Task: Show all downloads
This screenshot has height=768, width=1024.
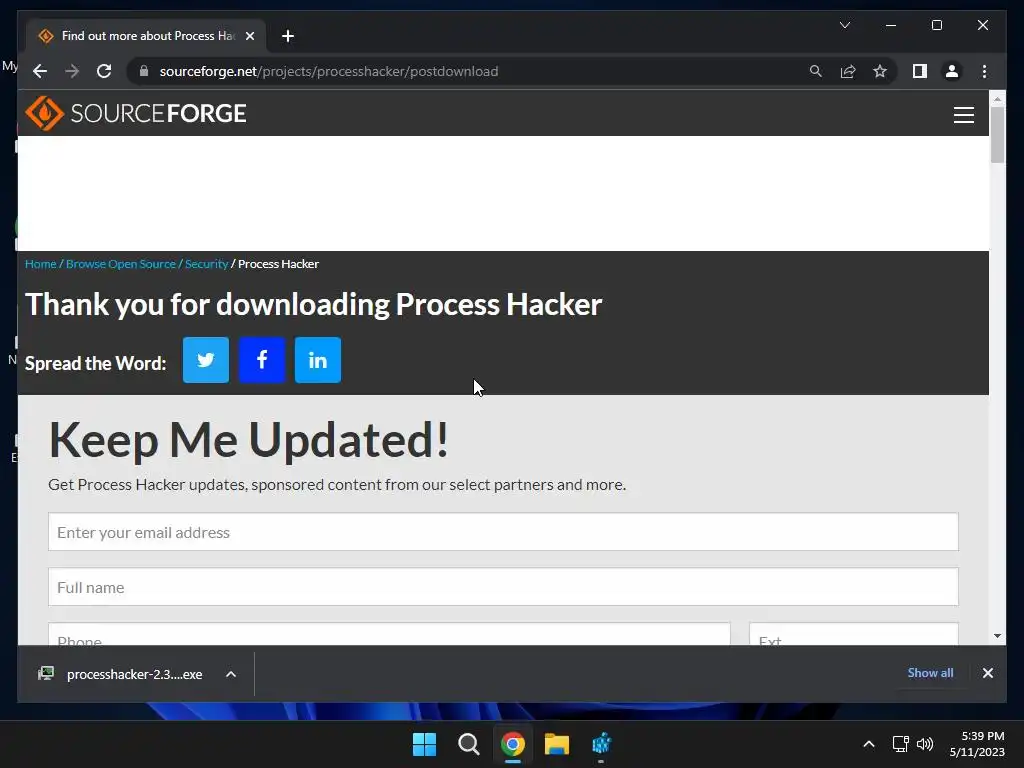Action: (930, 673)
